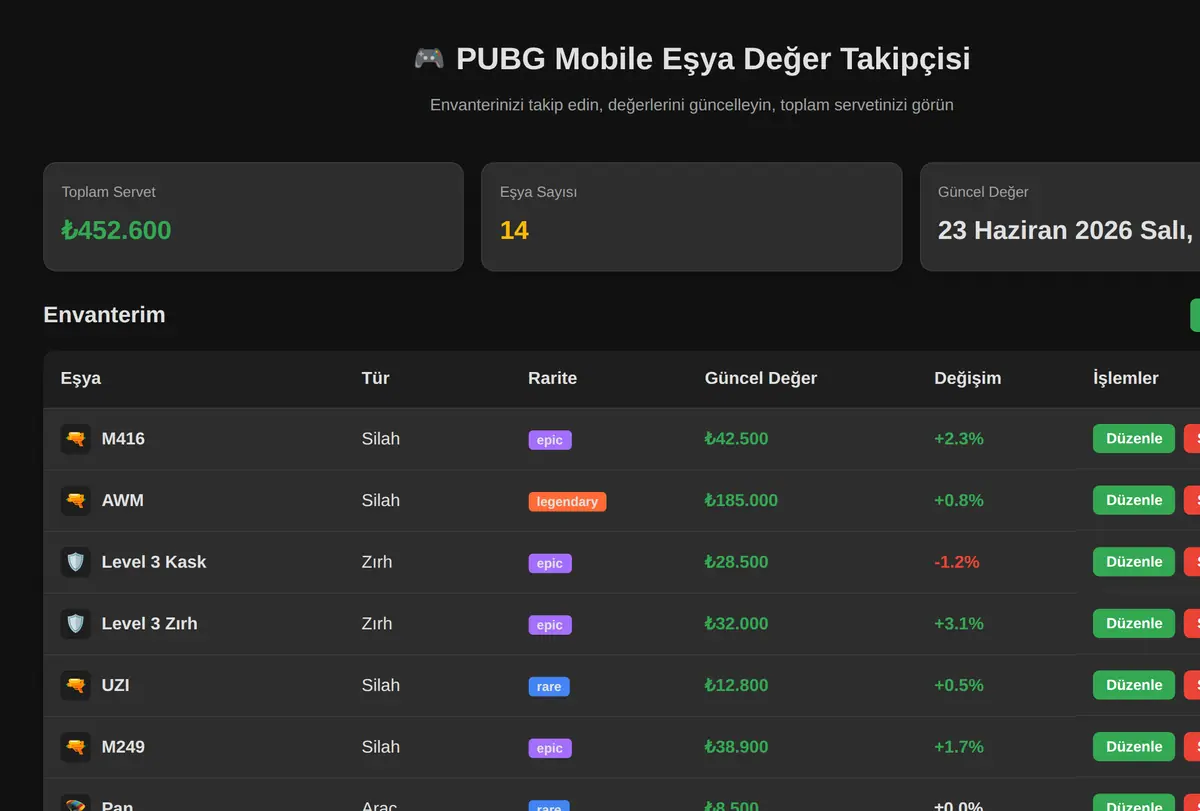
Task: Click the Eşya Sayısı count 14
Action: pyautogui.click(x=514, y=230)
